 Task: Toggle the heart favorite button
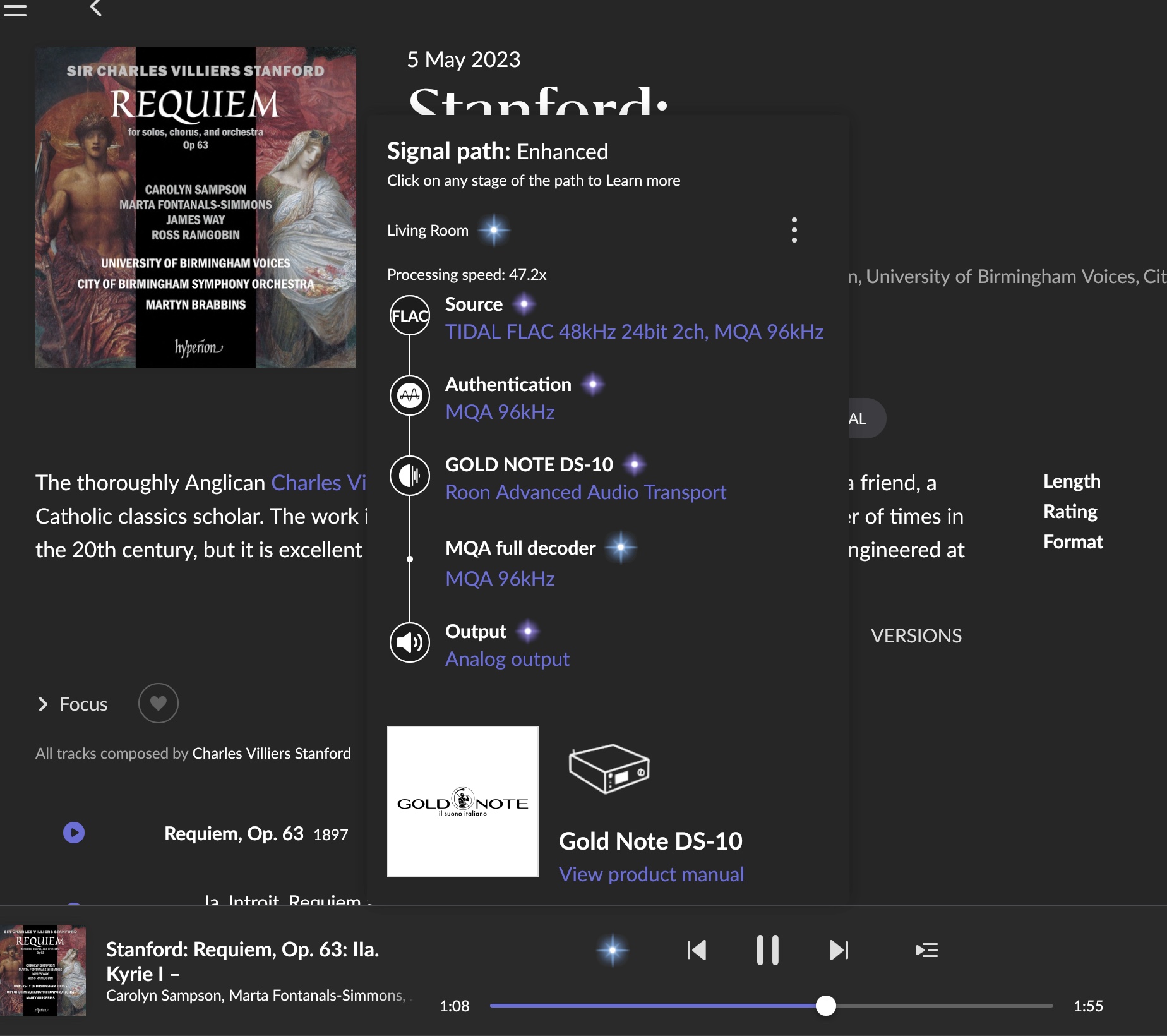pos(159,703)
